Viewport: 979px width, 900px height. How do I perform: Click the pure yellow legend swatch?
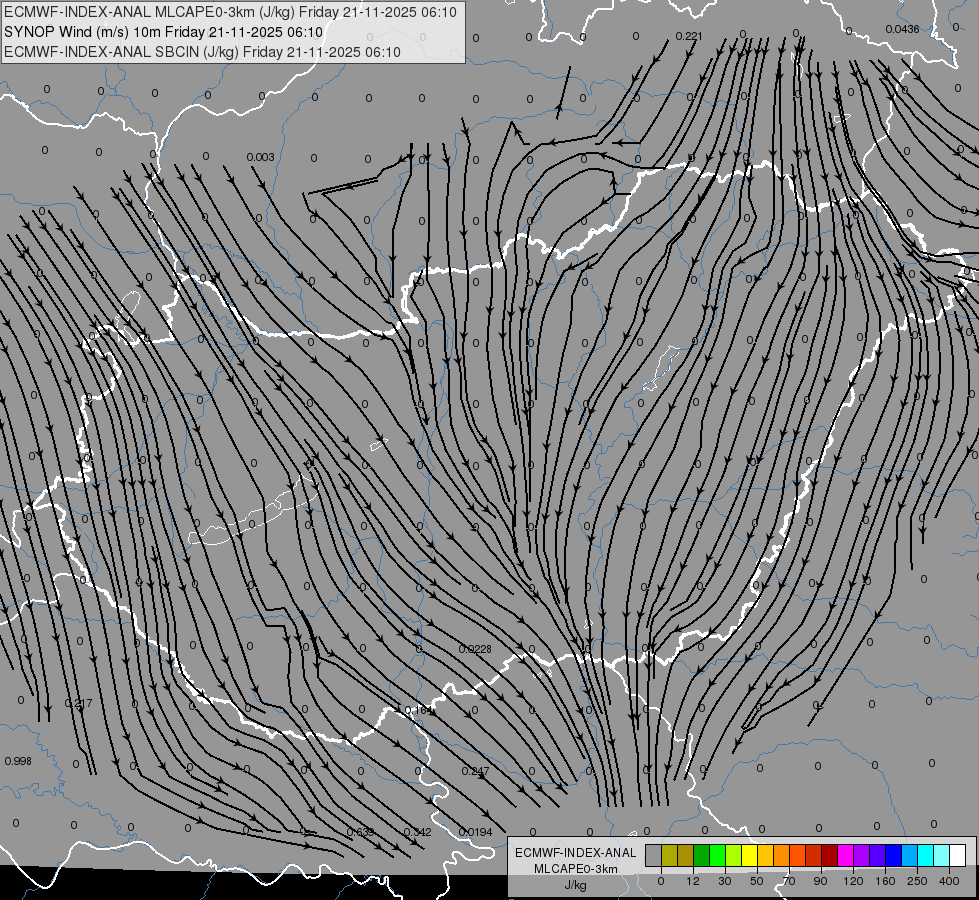click(x=750, y=855)
